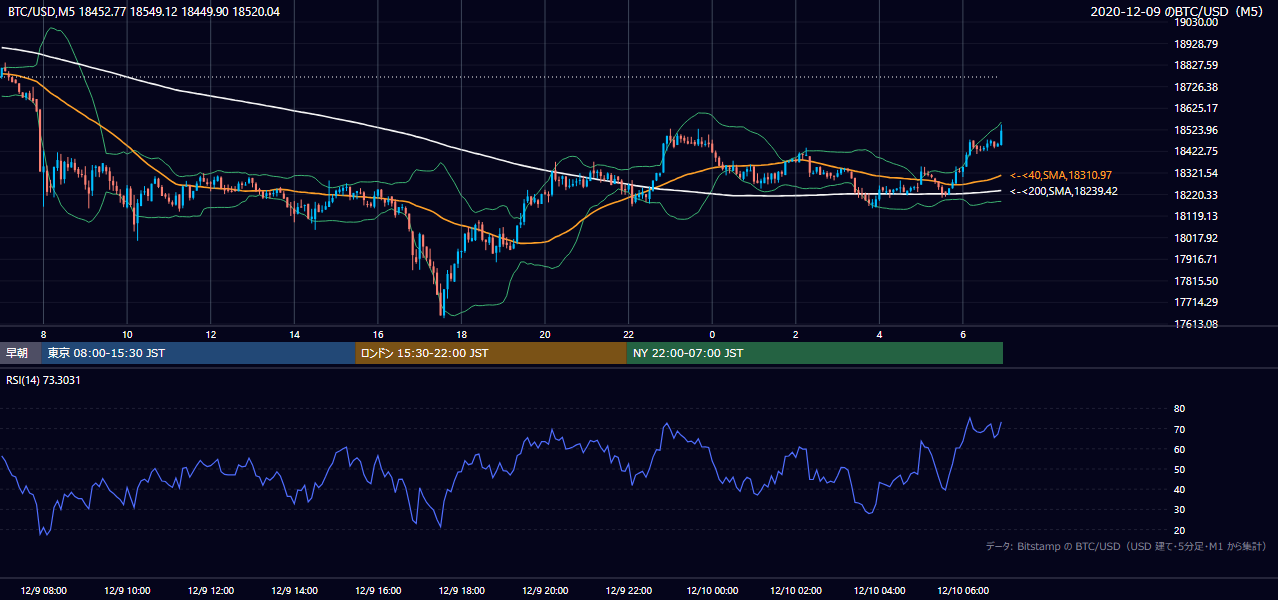Click the 40 SMA 18310.97 label
1278x600 pixels.
pos(1061,175)
